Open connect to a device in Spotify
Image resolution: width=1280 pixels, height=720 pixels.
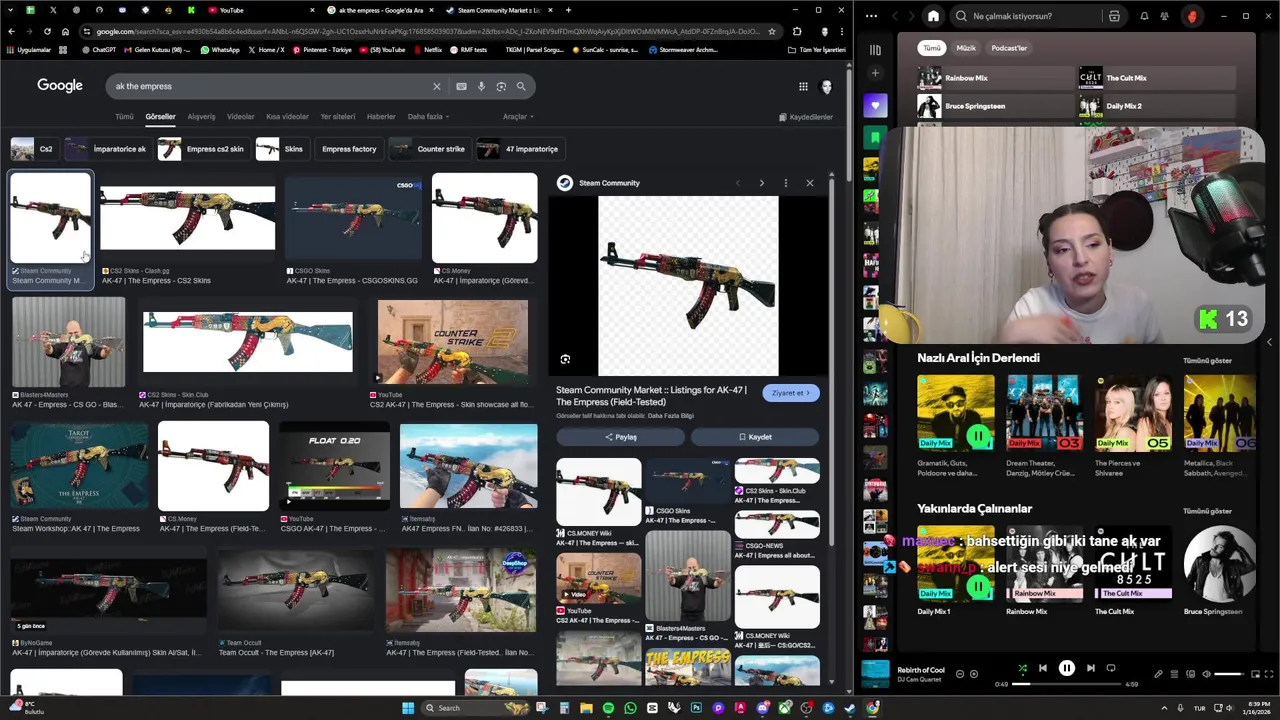[1190, 674]
